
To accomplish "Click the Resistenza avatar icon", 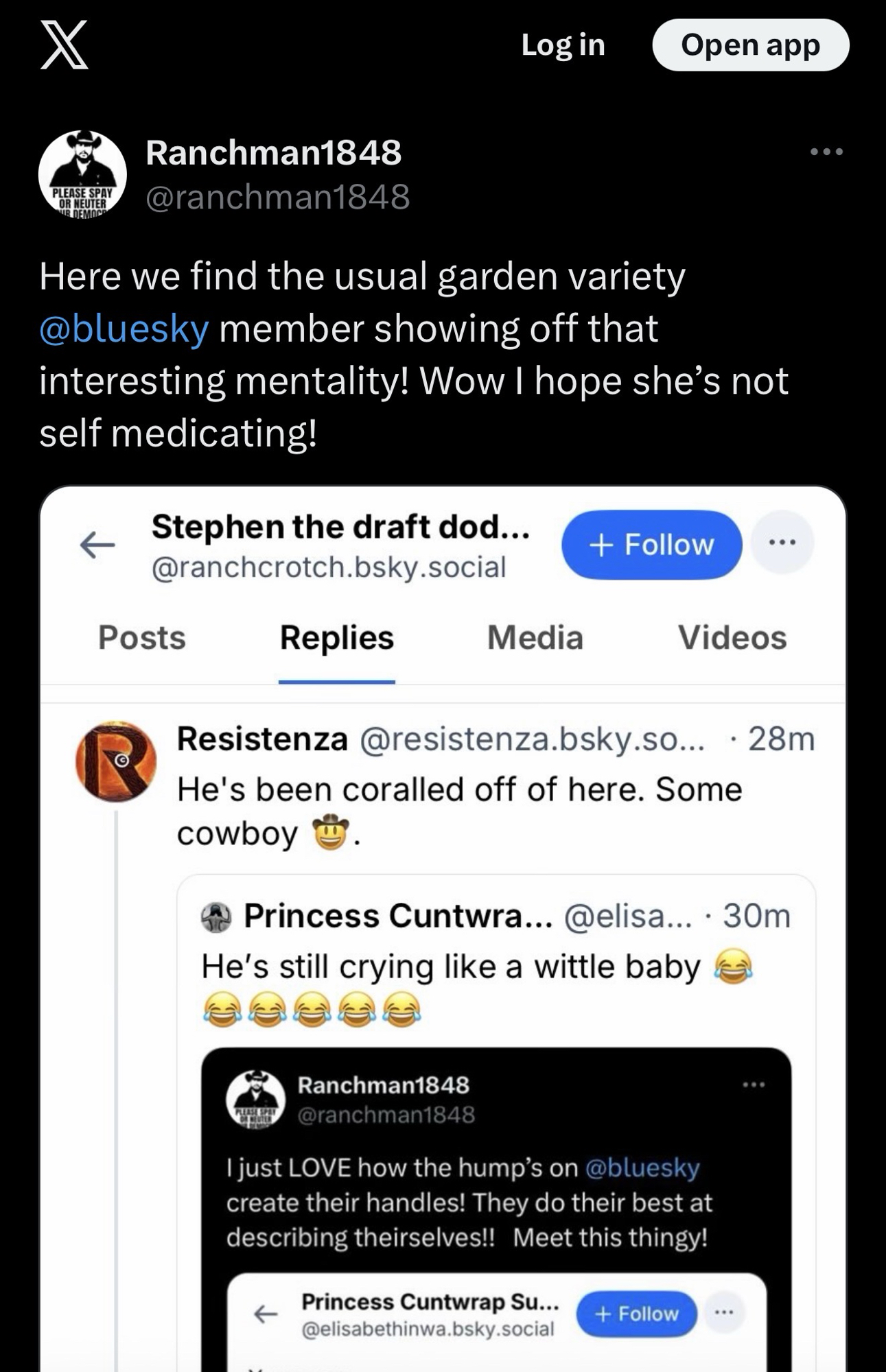I will [116, 761].
